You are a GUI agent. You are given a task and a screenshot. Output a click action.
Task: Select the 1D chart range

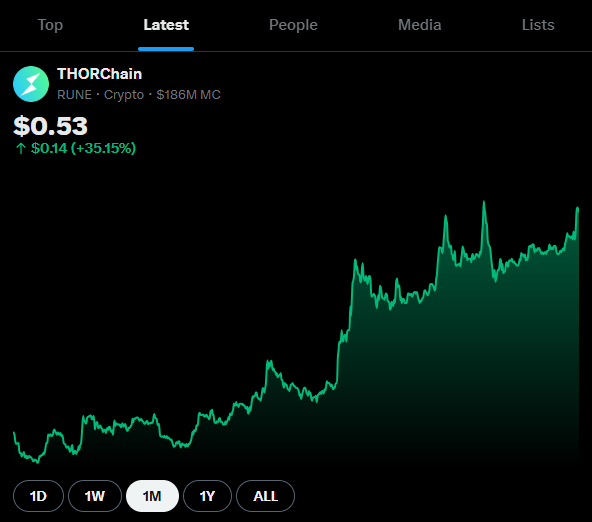tap(38, 496)
